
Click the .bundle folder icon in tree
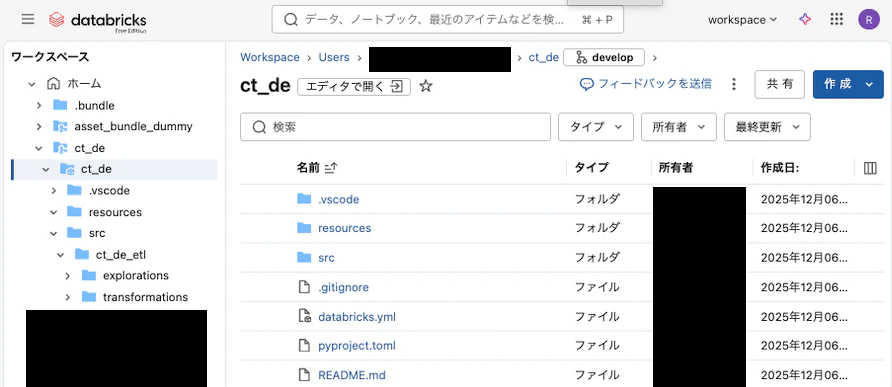60,105
